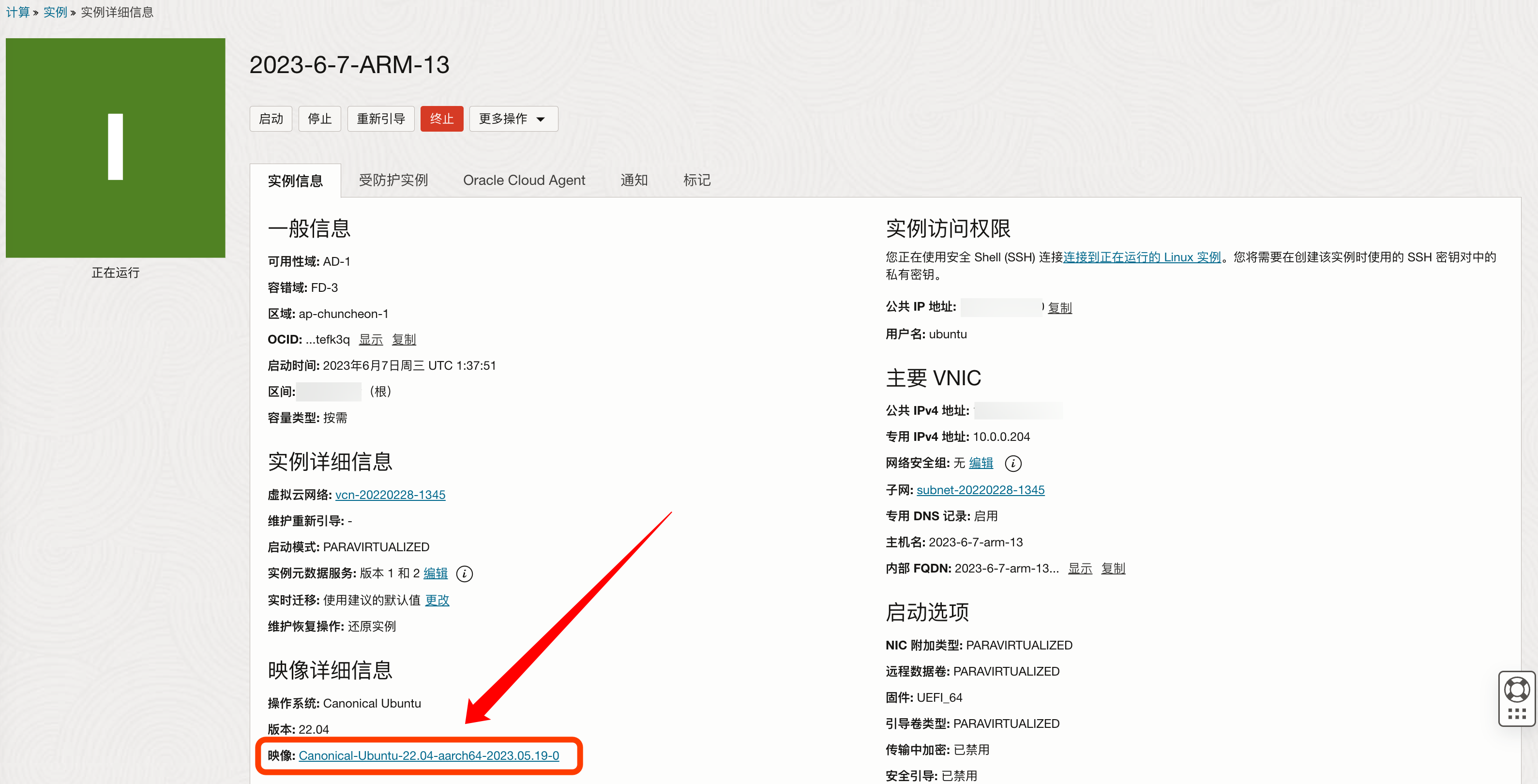The image size is (1538, 784).
Task: Click the green running instance status image
Action: [x=115, y=148]
